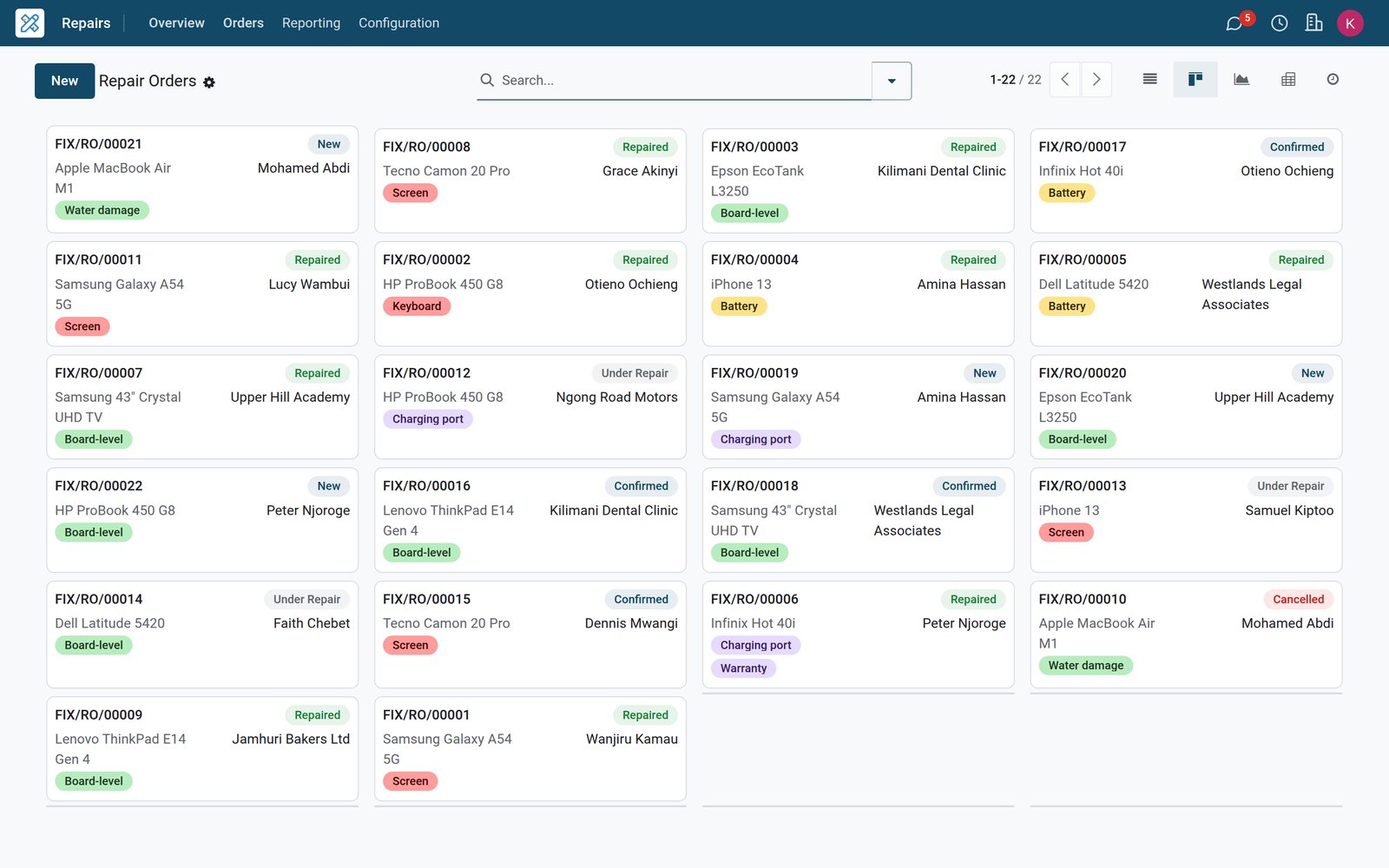Open the Reporting menu

tap(311, 23)
